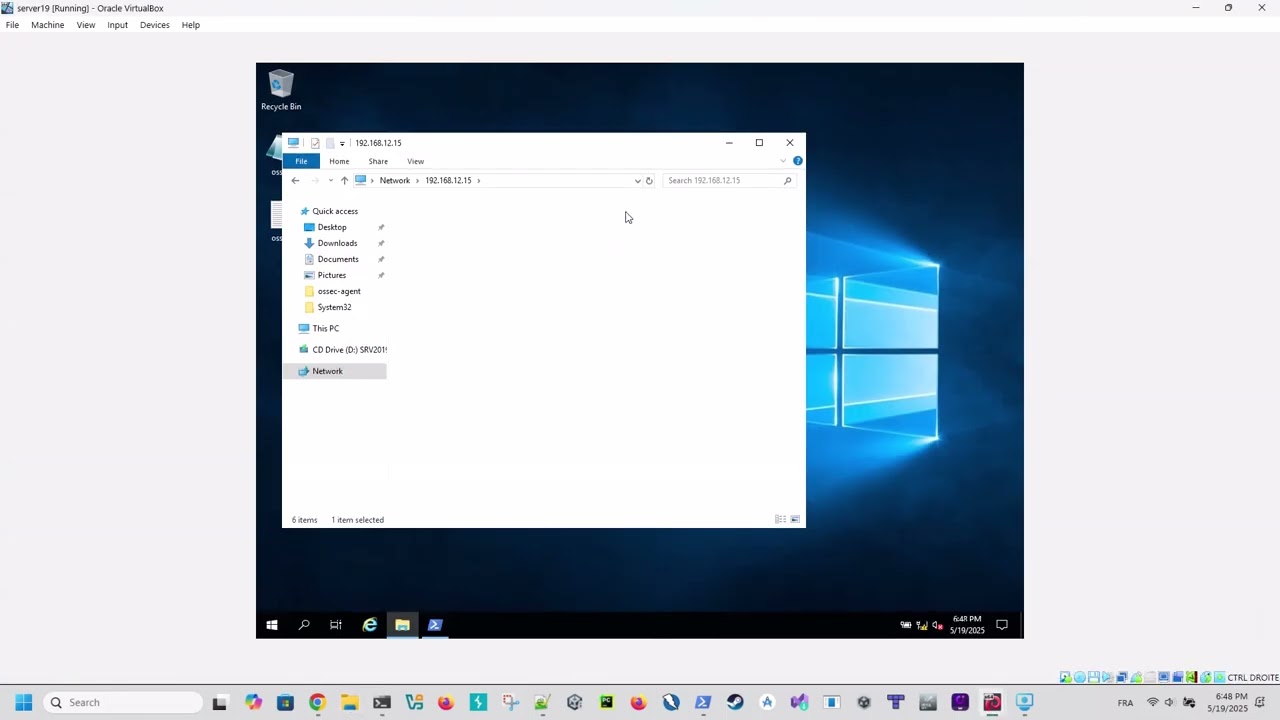This screenshot has height=720, width=1280.
Task: Click the search magnifier icon in Explorer
Action: pyautogui.click(x=787, y=181)
